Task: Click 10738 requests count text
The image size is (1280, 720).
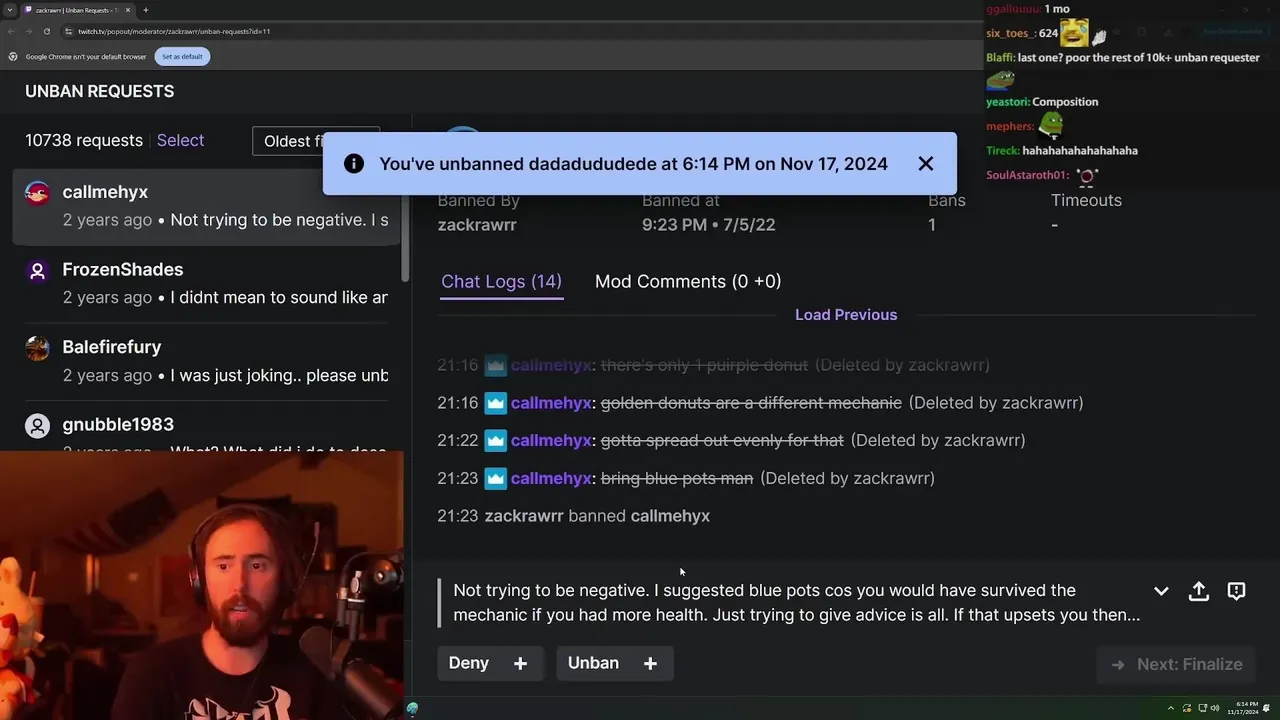Action: pos(84,141)
